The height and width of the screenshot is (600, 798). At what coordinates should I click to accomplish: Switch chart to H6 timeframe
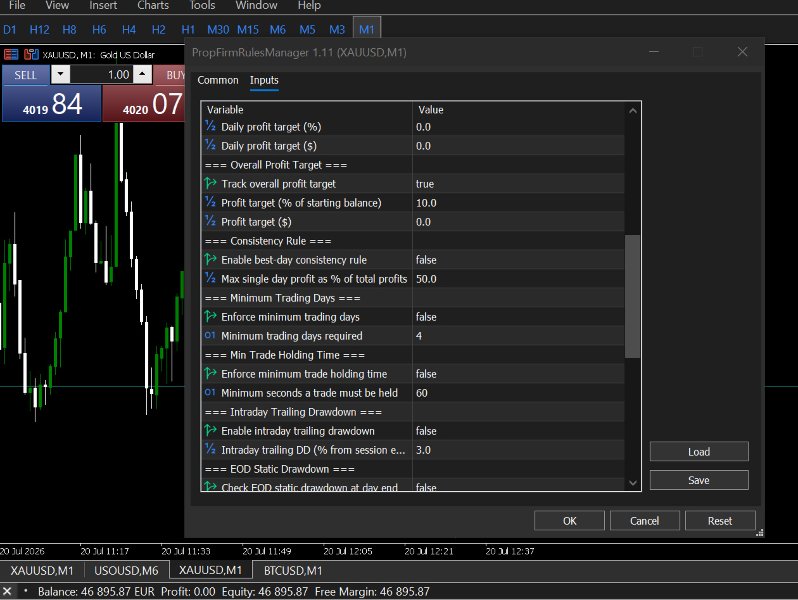[x=99, y=30]
